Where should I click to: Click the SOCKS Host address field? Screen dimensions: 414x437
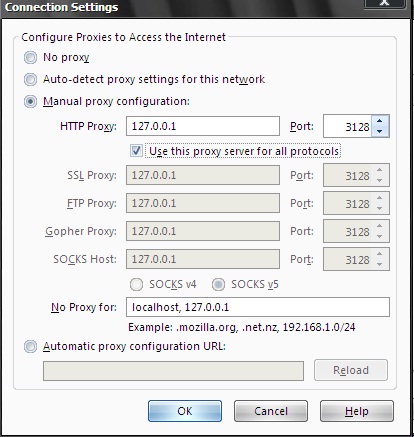(203, 259)
